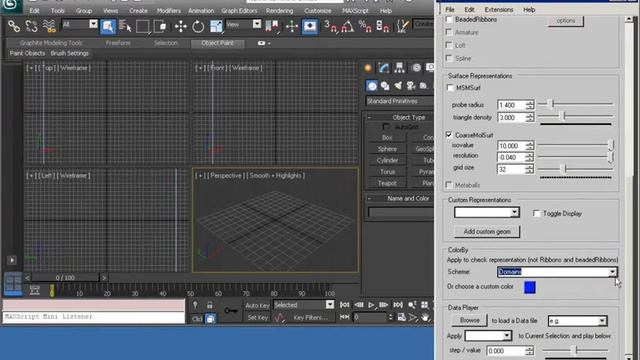The image size is (640, 360).
Task: Click the Play Animation button
Action: pyautogui.click(x=371, y=305)
